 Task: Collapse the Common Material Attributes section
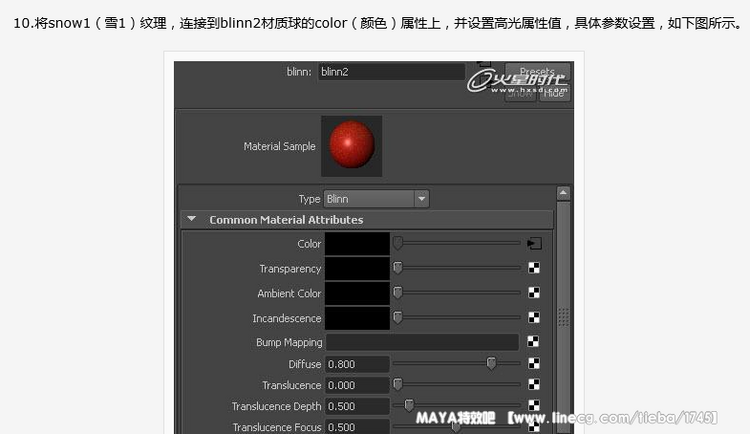pyautogui.click(x=190, y=220)
